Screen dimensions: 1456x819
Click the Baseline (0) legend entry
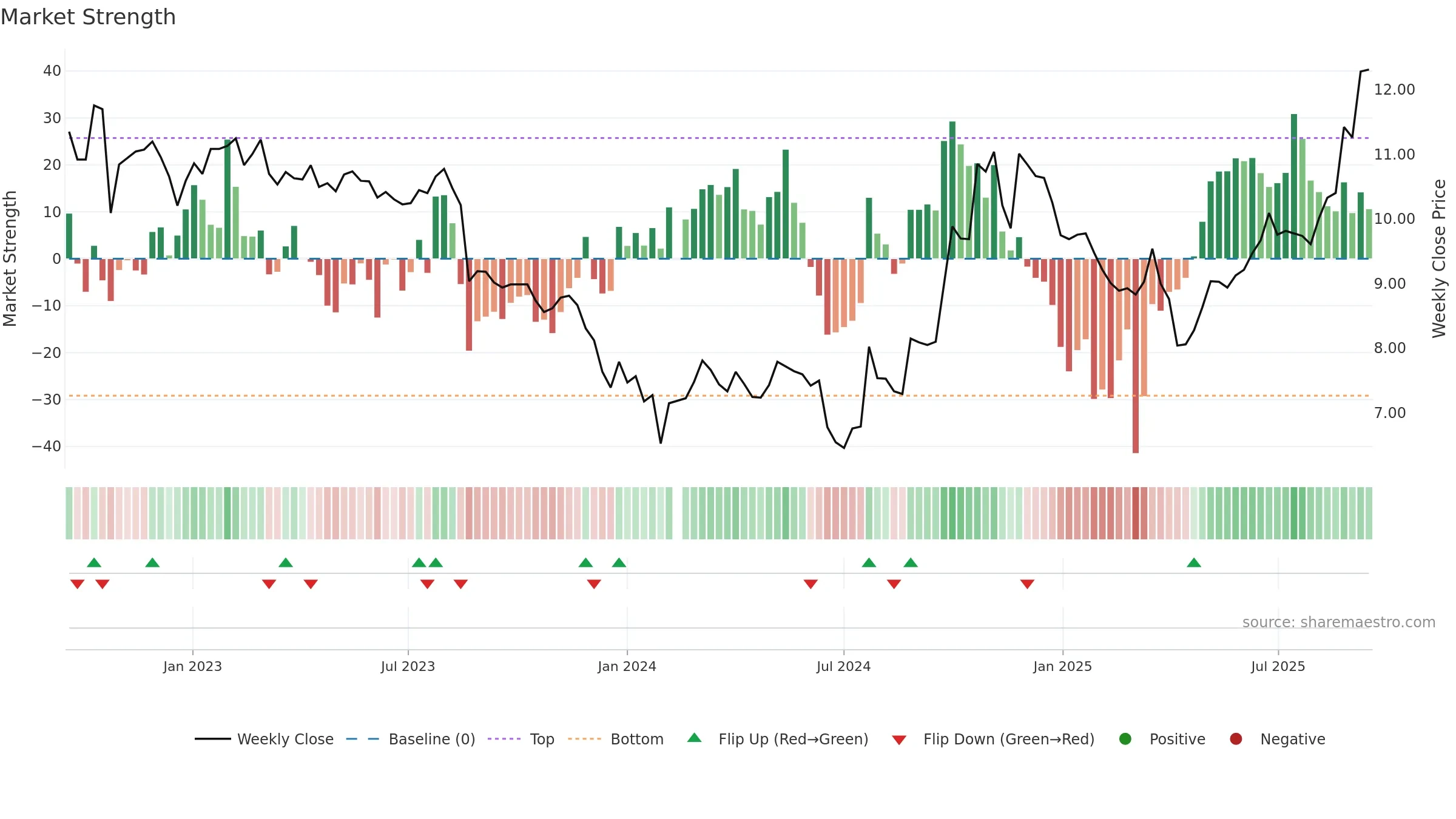tap(411, 739)
